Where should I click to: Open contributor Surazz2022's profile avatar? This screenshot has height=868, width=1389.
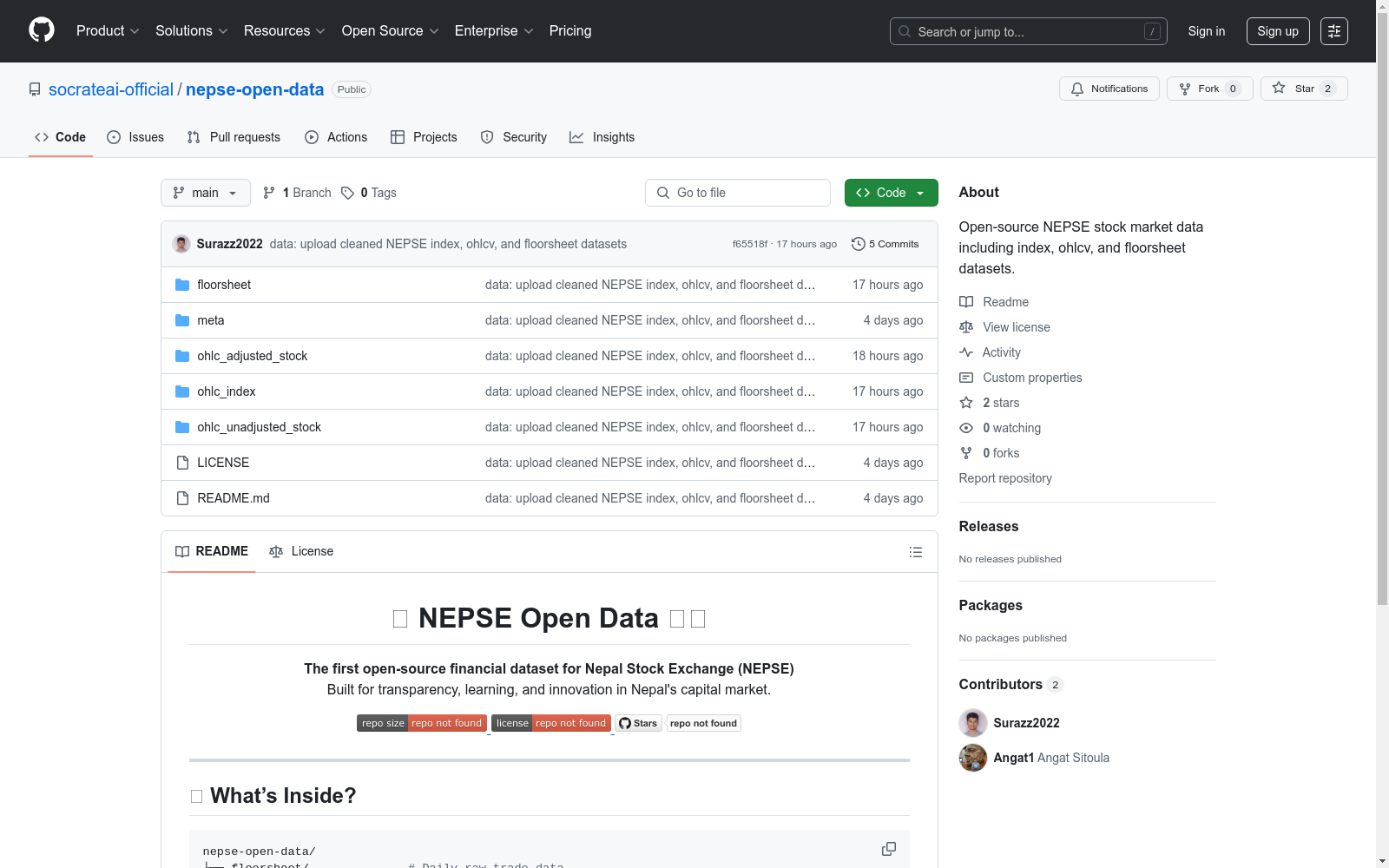click(x=973, y=723)
